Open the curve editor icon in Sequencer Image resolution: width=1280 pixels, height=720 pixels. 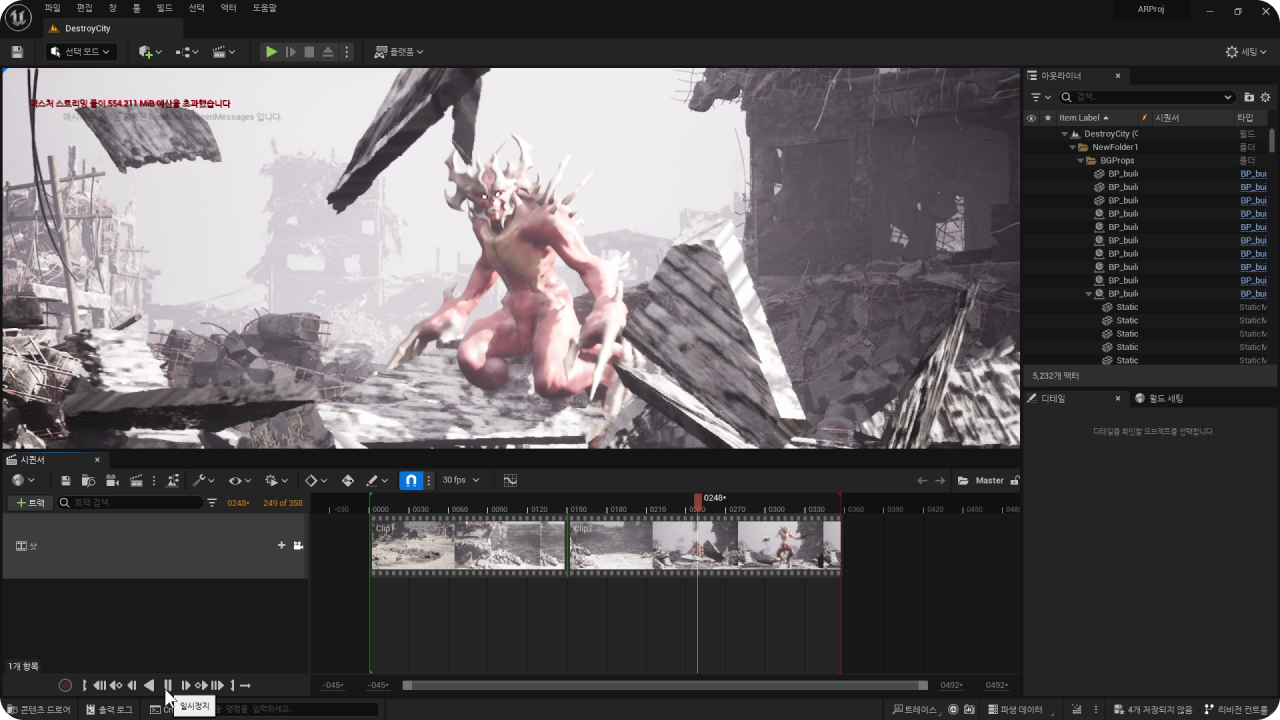510,481
